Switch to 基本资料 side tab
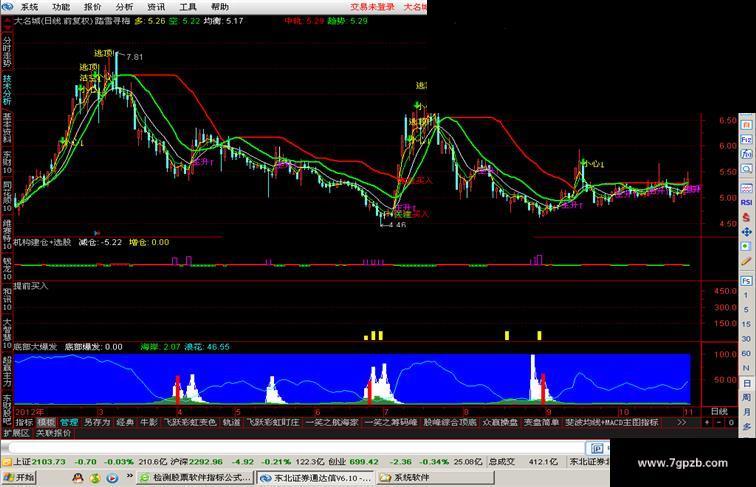Viewport: 756px width, 487px height. [x=7, y=127]
